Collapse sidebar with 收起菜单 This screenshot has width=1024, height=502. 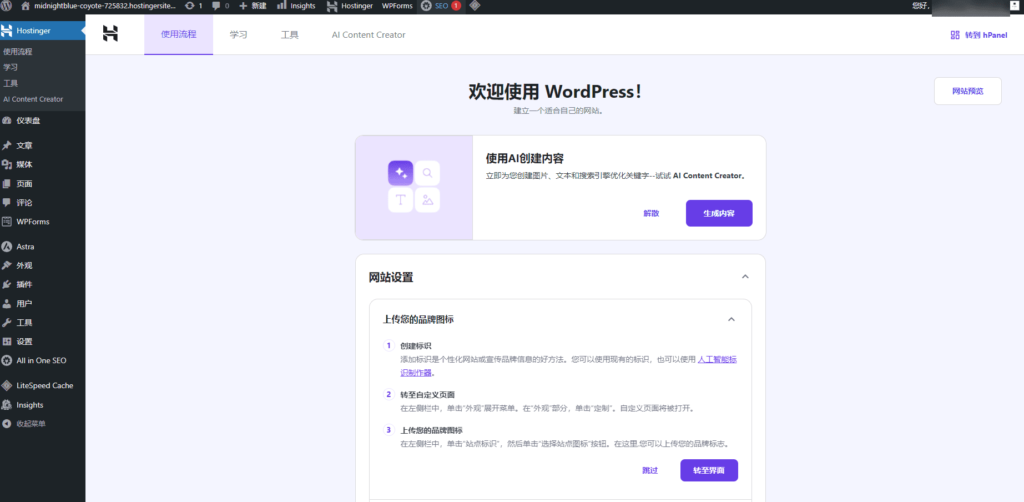coord(31,423)
